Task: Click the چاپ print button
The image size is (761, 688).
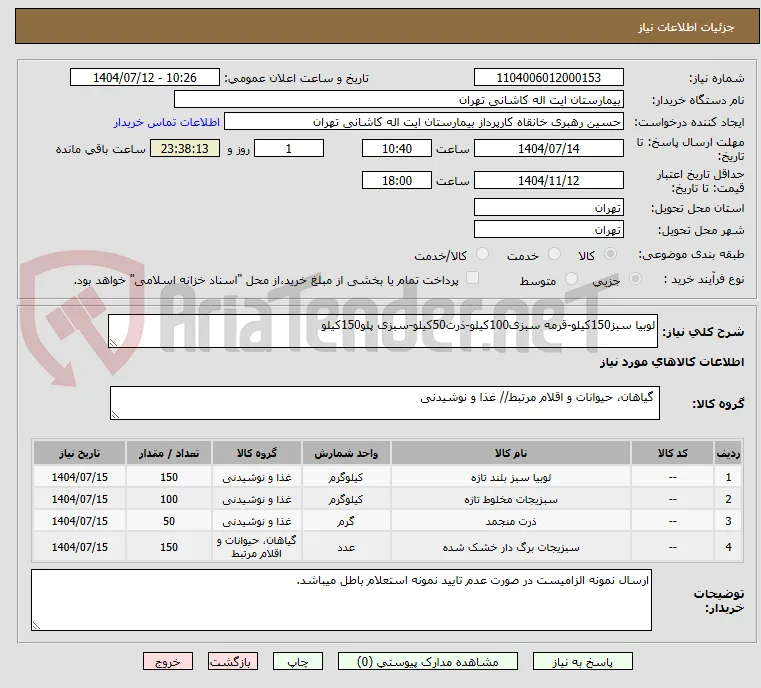Action: click(298, 661)
